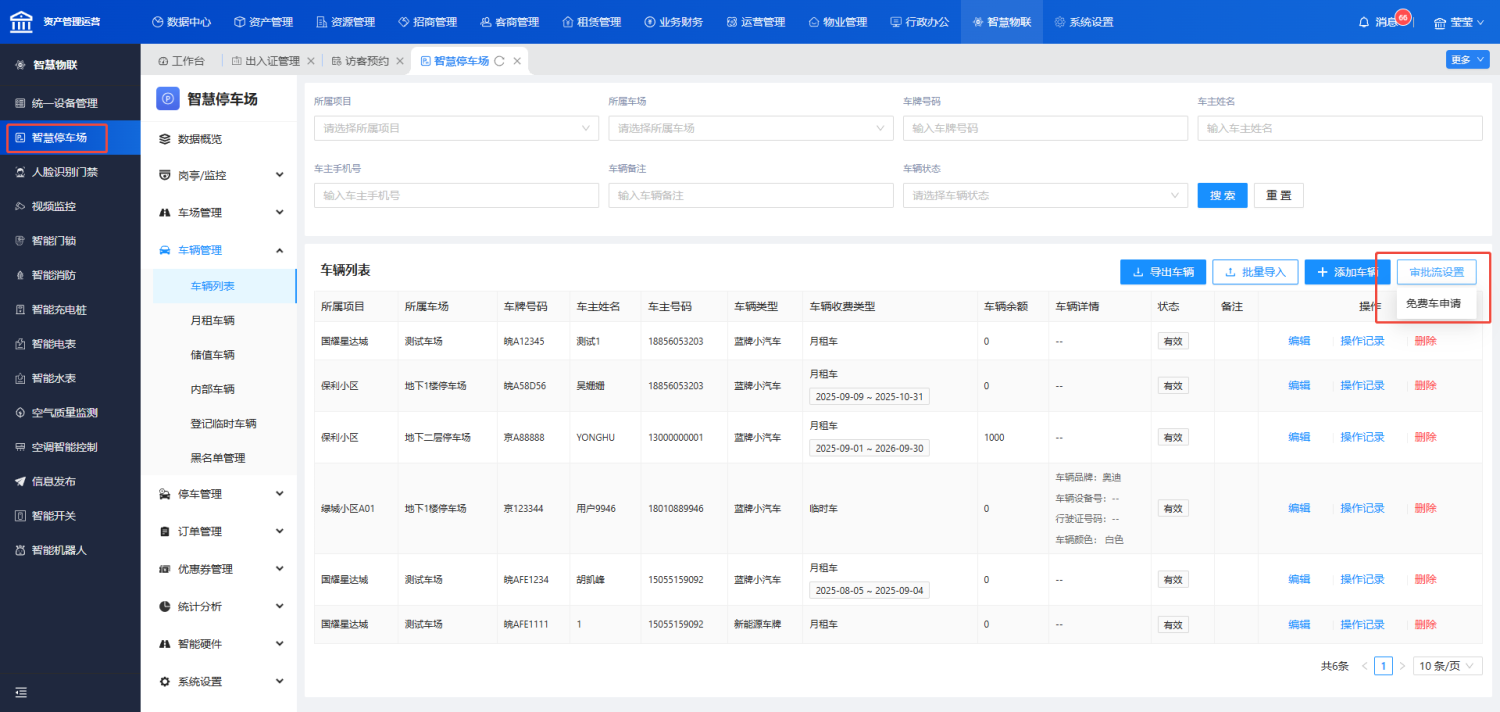Open the 10 条/页 page size selector
This screenshot has height=712, width=1500.
click(1448, 666)
